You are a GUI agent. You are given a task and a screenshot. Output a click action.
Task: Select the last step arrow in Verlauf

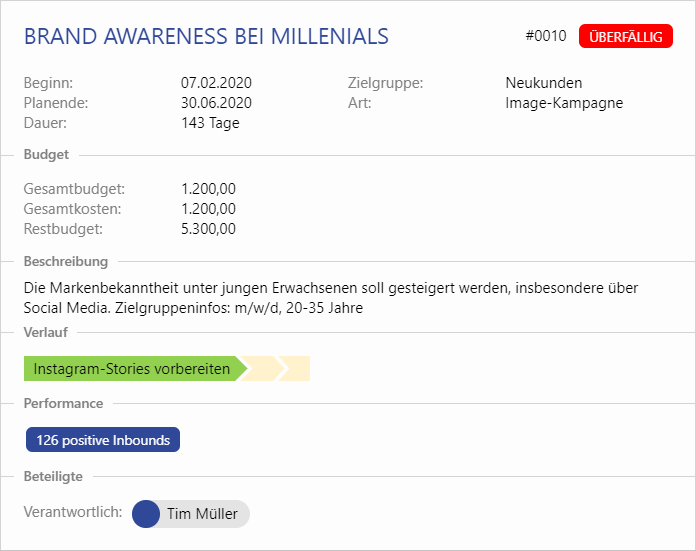pyautogui.click(x=298, y=369)
